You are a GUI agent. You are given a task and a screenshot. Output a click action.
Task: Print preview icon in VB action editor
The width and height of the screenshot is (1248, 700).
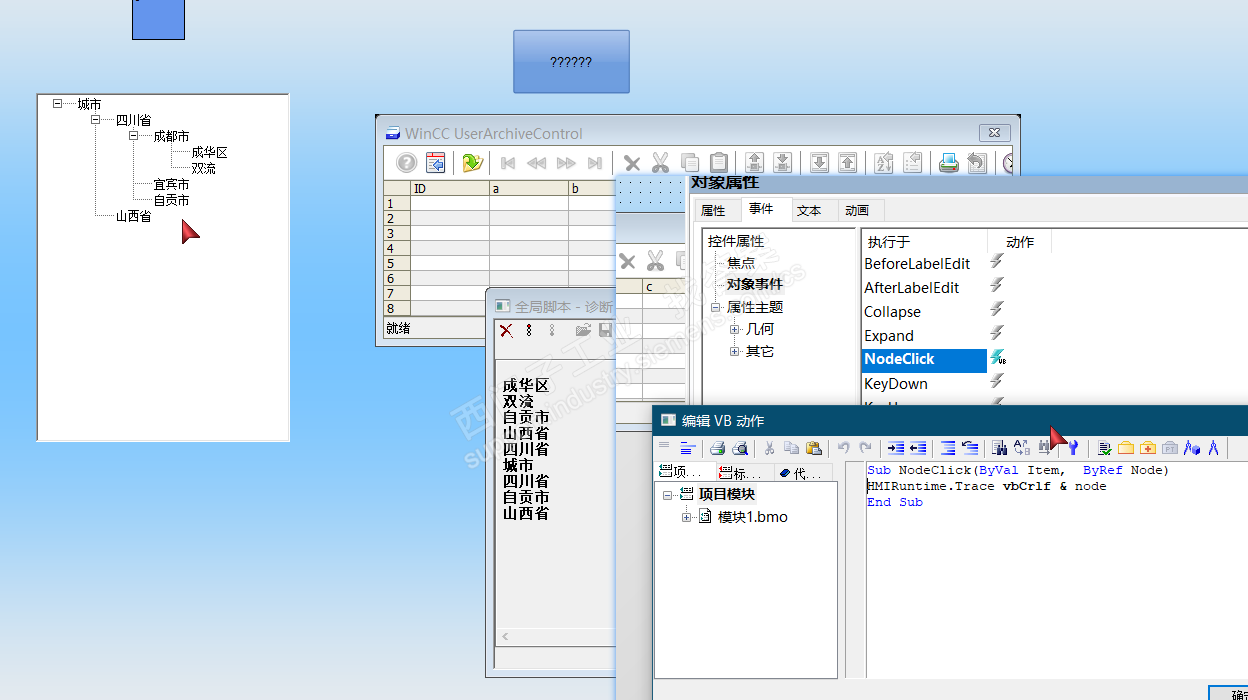point(740,448)
